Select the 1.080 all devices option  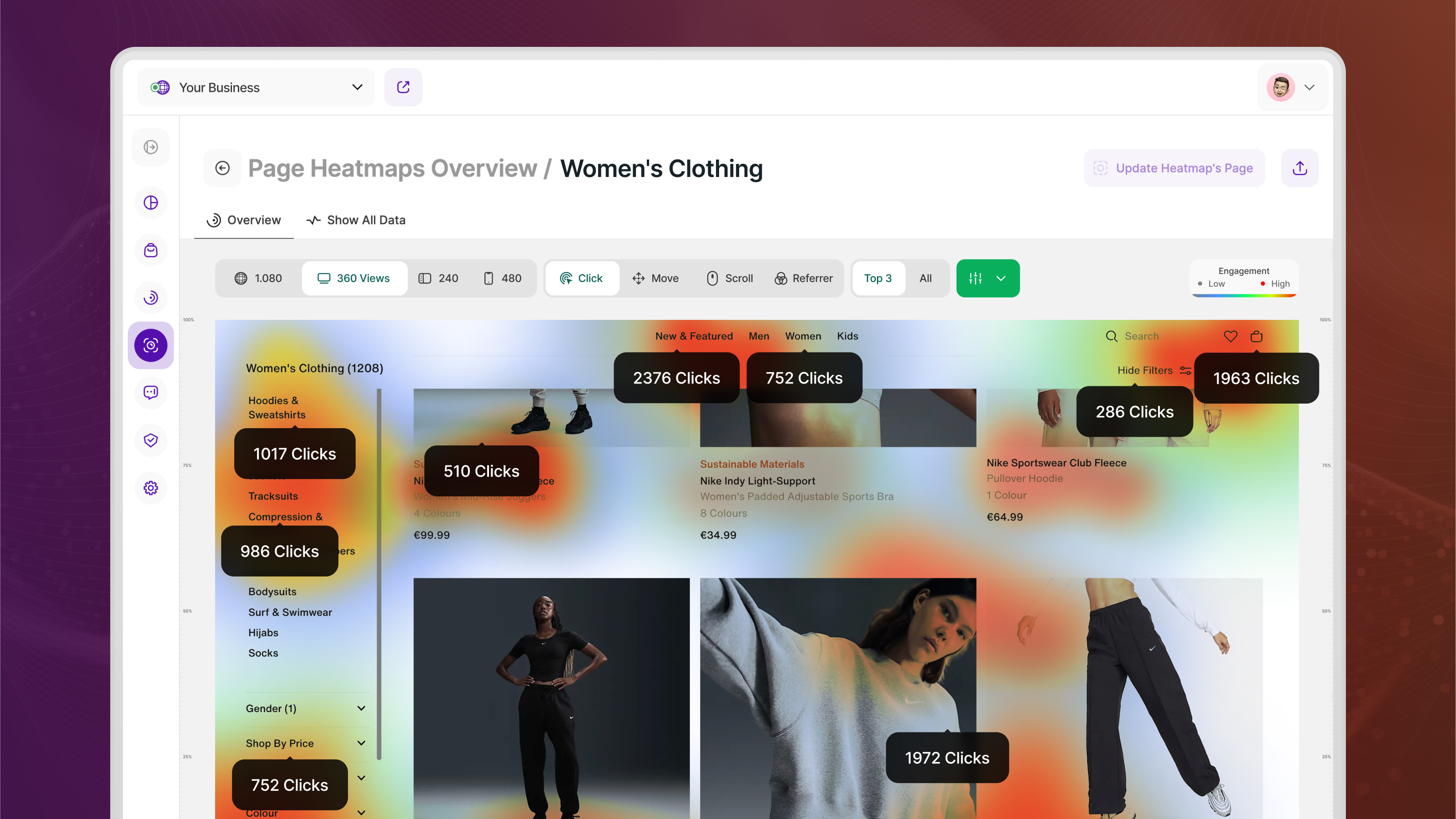click(x=258, y=278)
